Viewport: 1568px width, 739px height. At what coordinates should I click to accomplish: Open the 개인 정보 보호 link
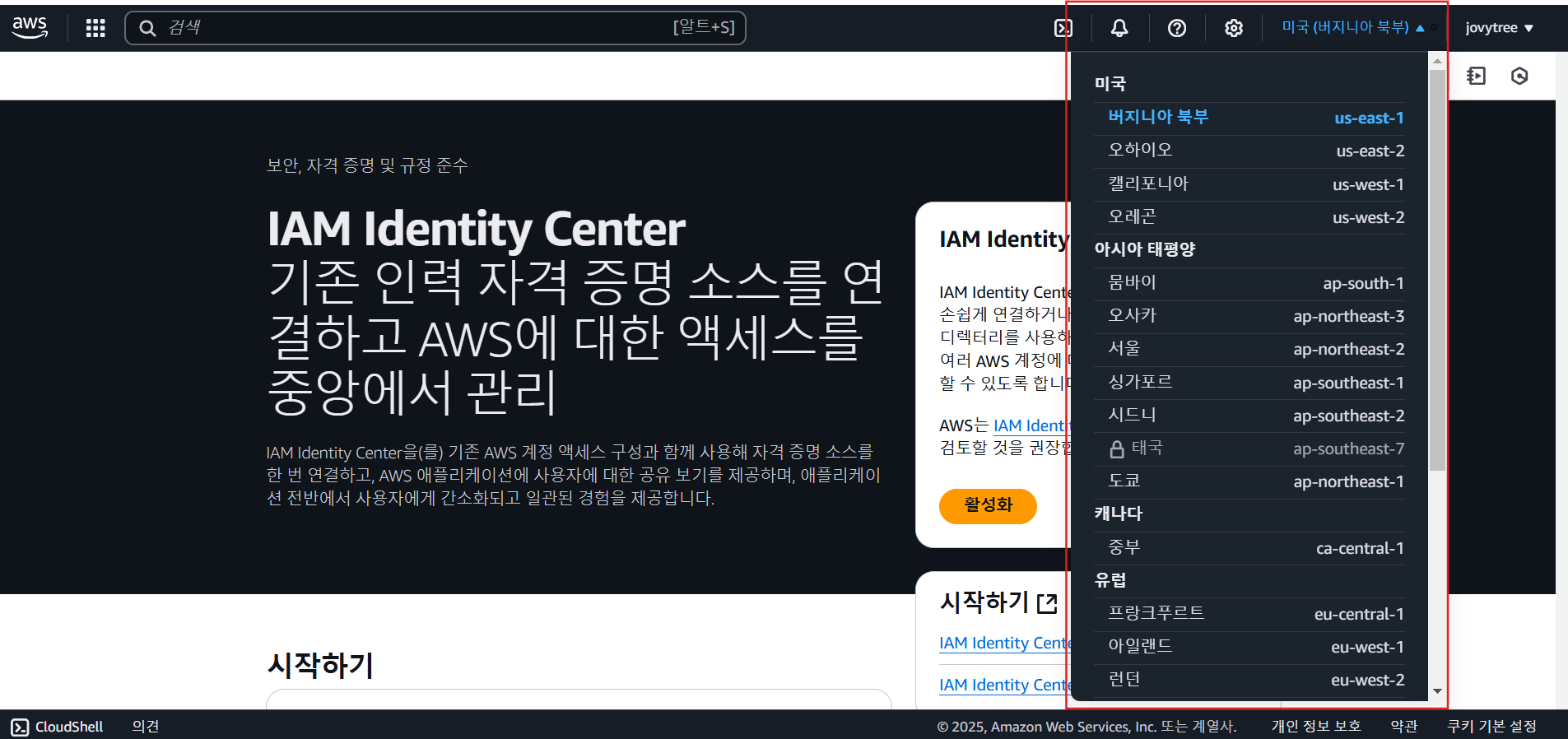click(x=1316, y=727)
